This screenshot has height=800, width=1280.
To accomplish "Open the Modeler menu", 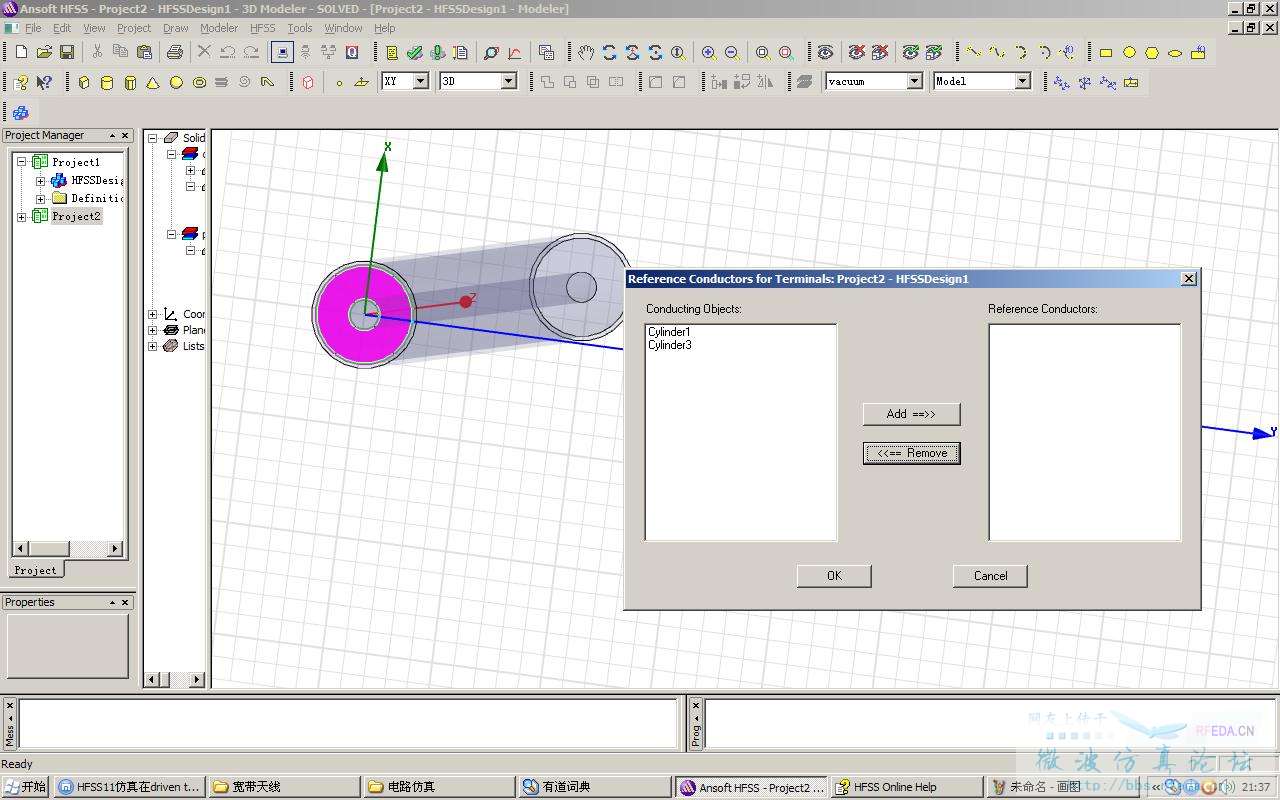I will click(x=219, y=28).
